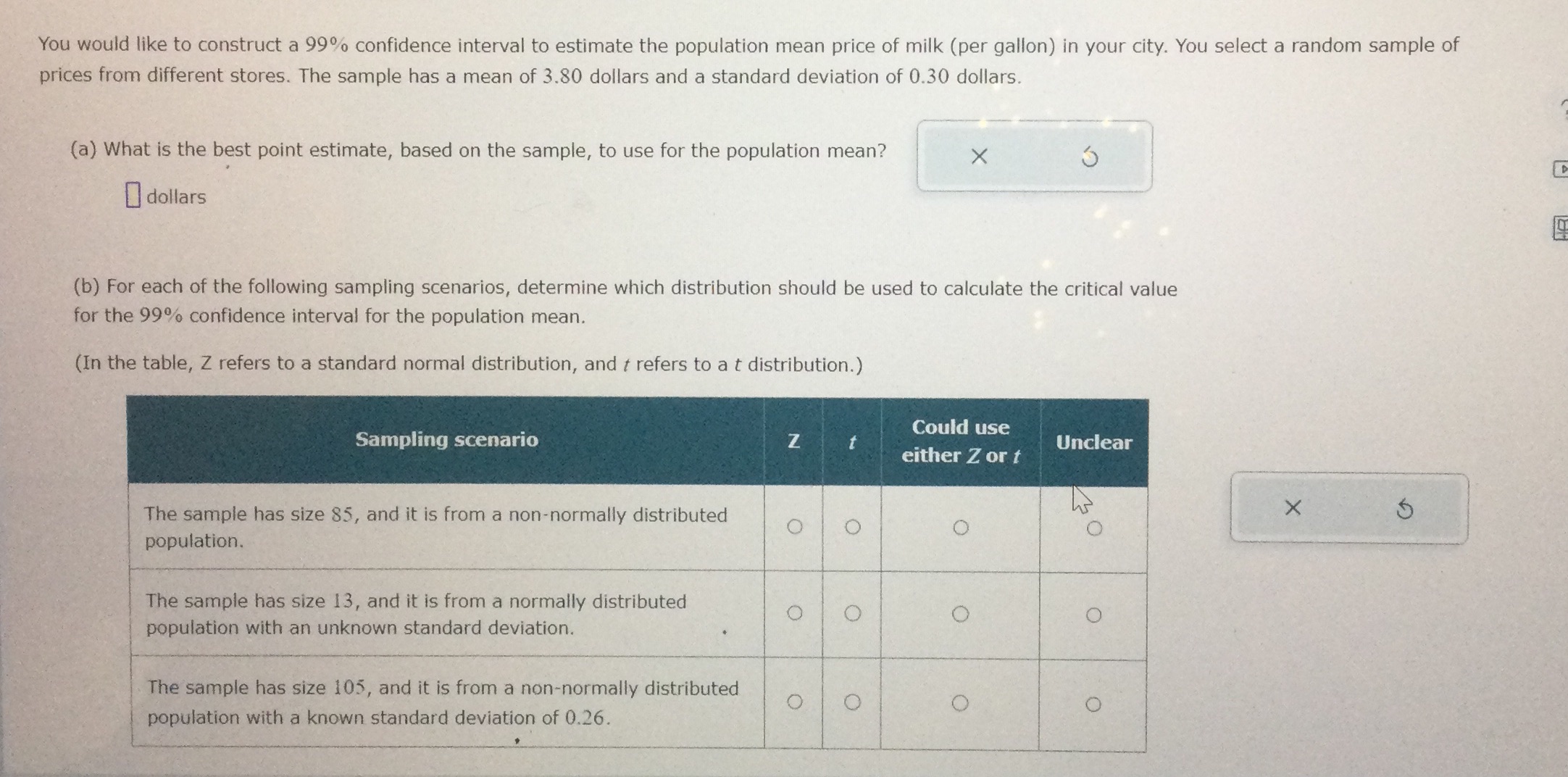
Task: Click the dollars answer input box
Action: pos(133,194)
